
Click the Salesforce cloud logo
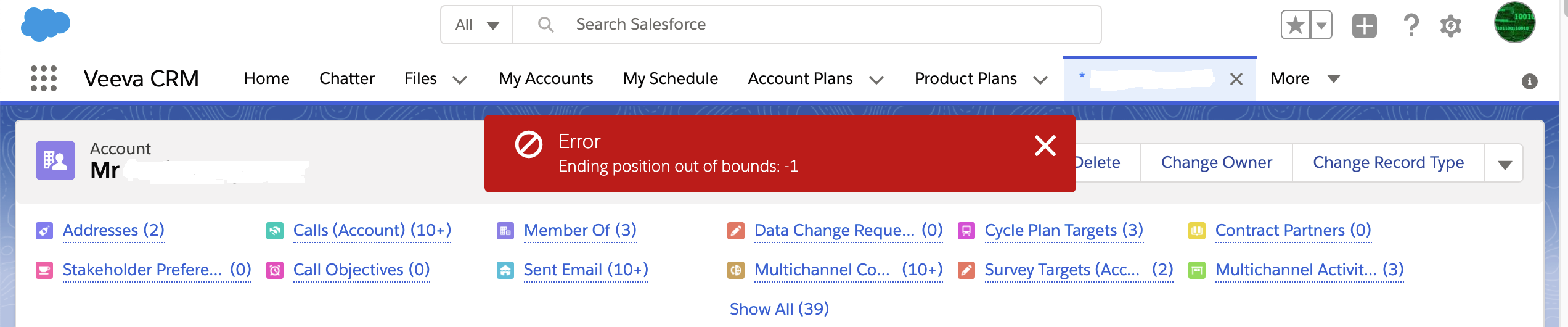point(45,25)
